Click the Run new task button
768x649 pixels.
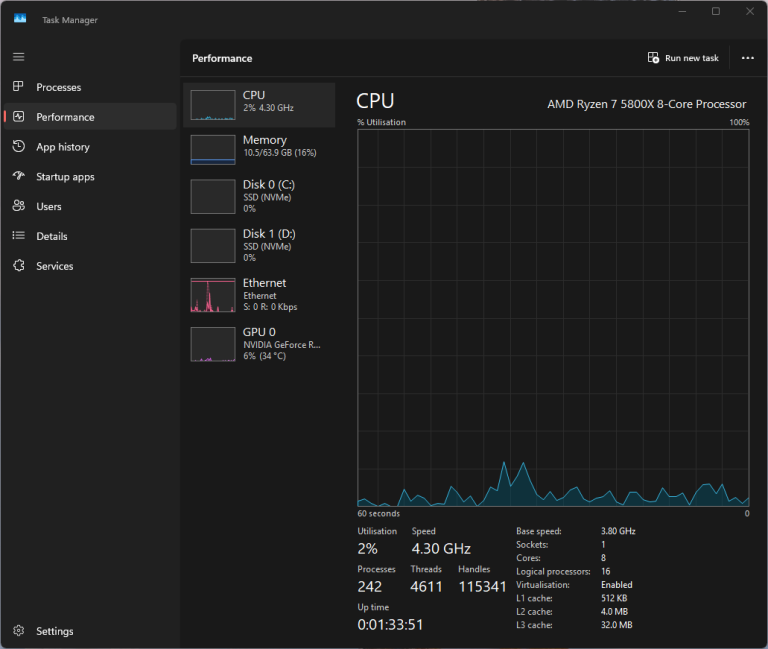click(683, 58)
